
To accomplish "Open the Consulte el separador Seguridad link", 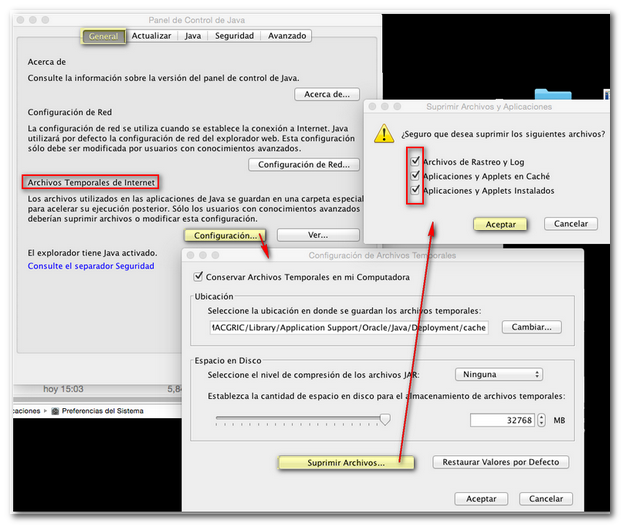I will 91,266.
